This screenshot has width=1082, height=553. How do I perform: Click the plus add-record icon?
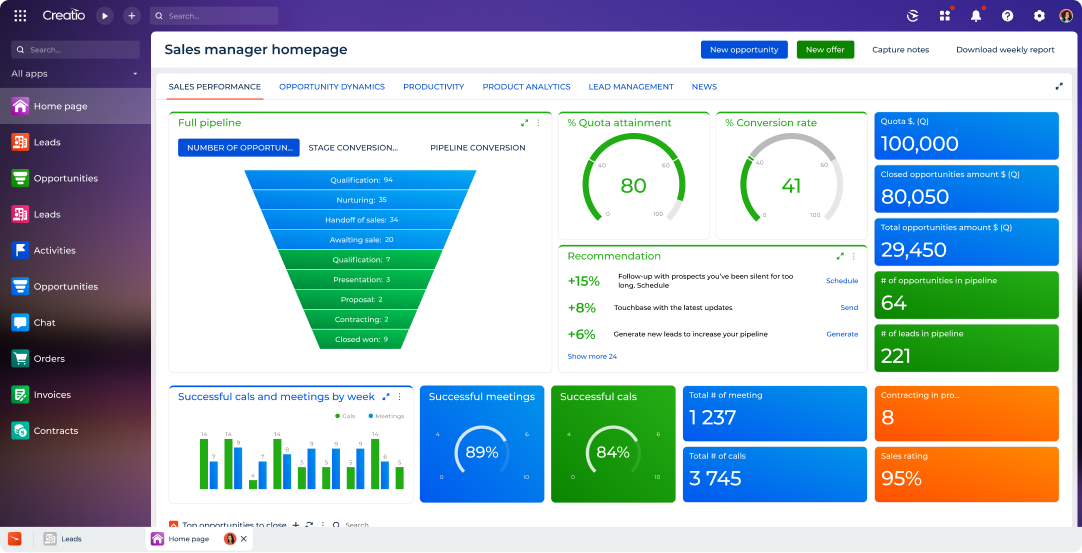[131, 16]
